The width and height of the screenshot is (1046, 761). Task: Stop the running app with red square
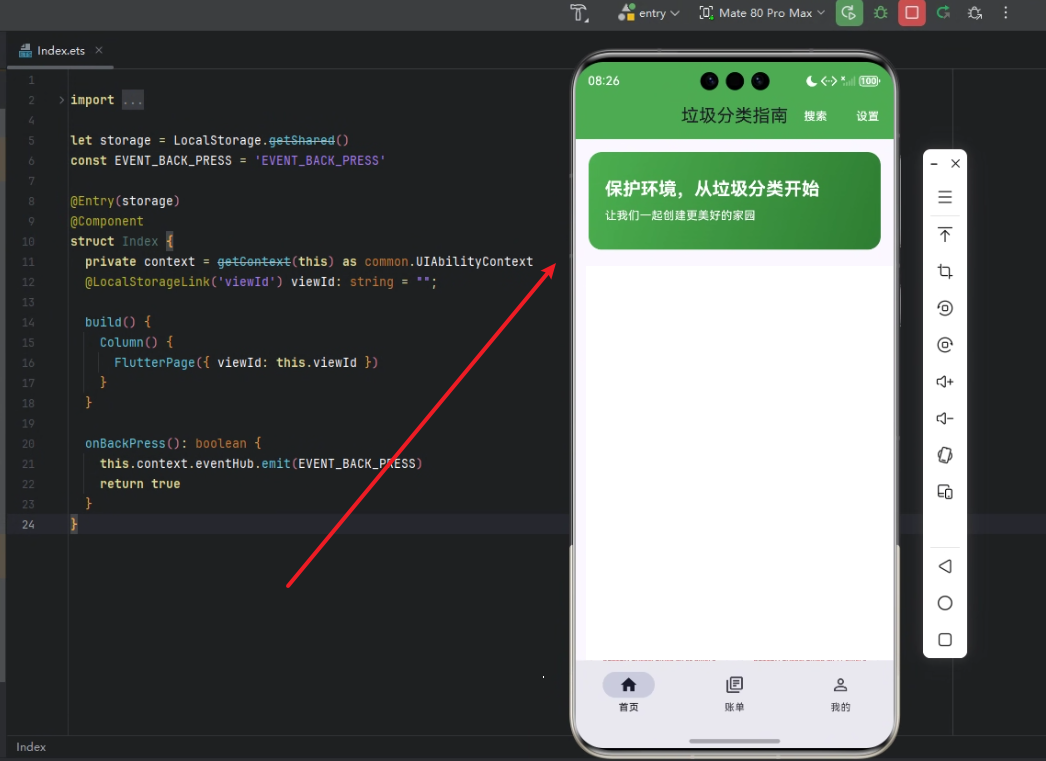[x=911, y=13]
